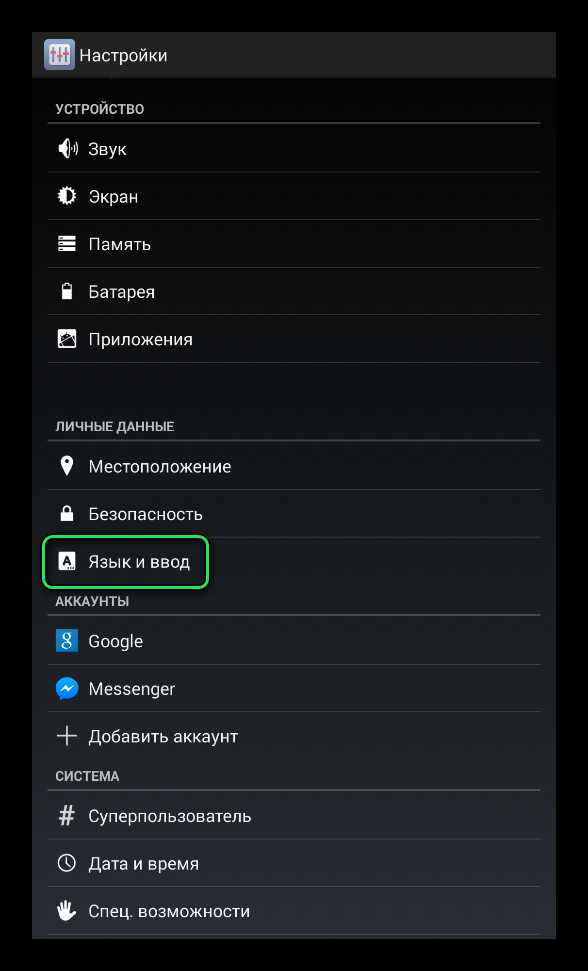Tap the Settings app icon in header
The image size is (588, 971).
59,55
